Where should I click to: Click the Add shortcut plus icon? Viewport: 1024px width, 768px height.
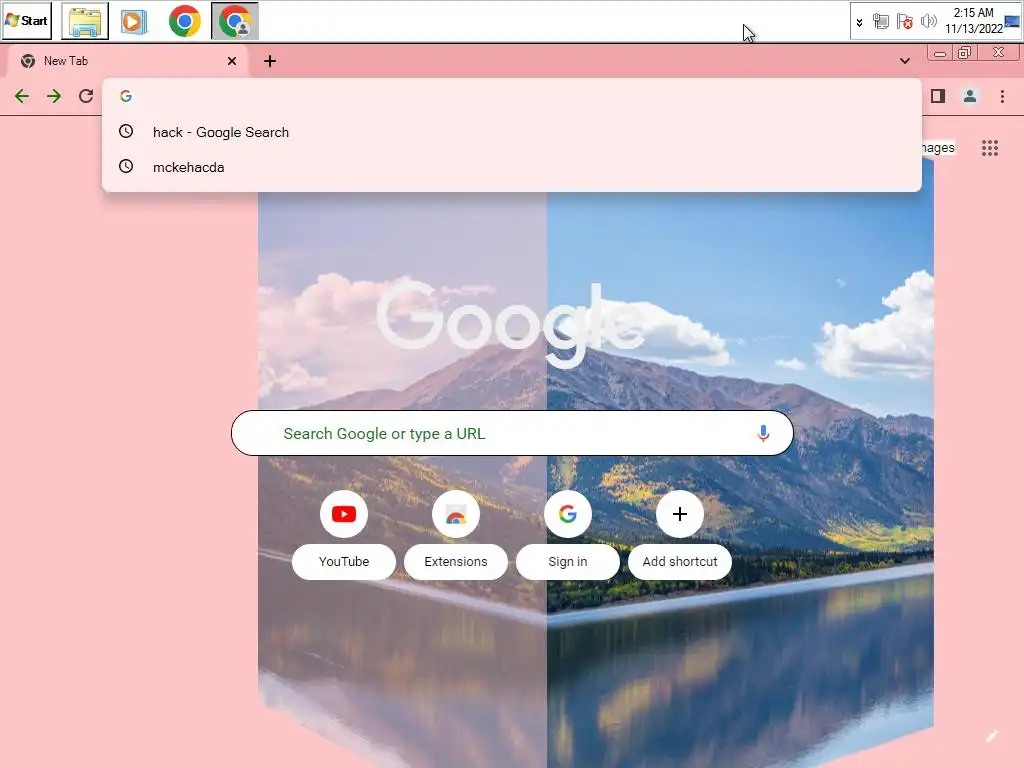(x=680, y=514)
